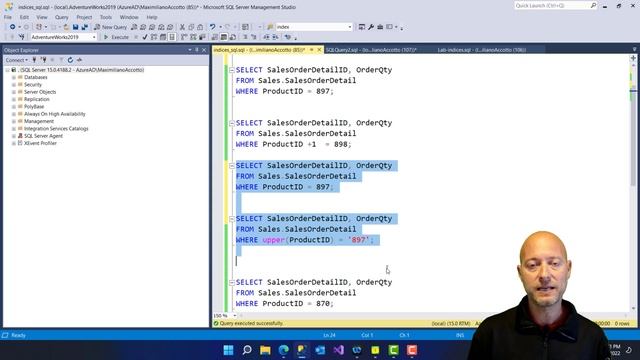Pin the Object Explorer panel
This screenshot has height=360, width=640.
pos(197,50)
